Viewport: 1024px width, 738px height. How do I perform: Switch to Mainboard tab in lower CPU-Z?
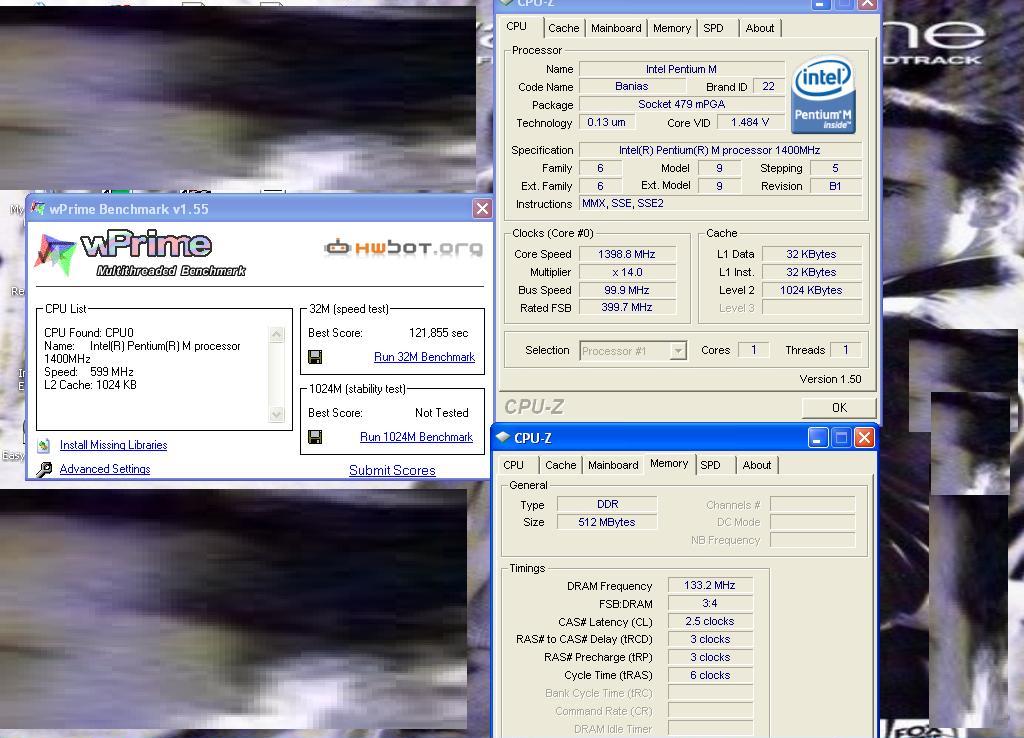click(613, 465)
